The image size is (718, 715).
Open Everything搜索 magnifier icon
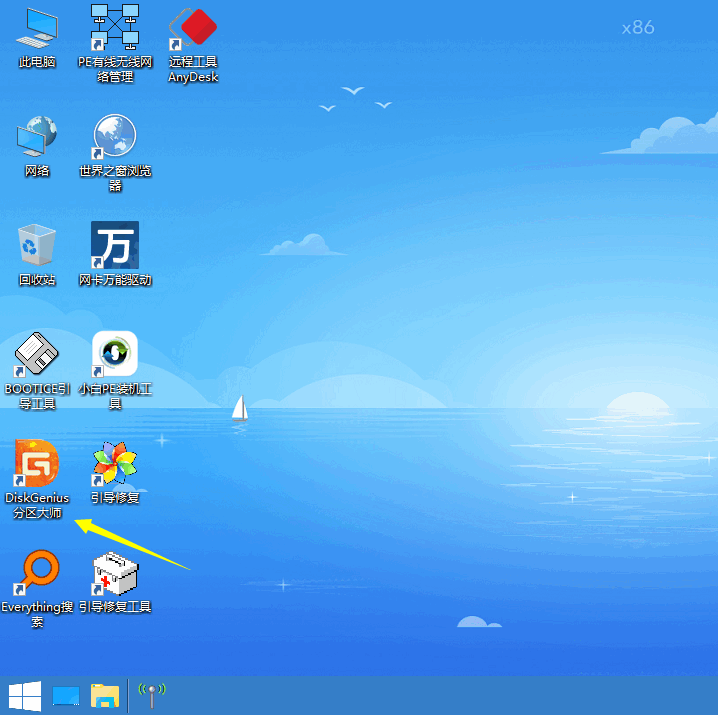click(37, 572)
